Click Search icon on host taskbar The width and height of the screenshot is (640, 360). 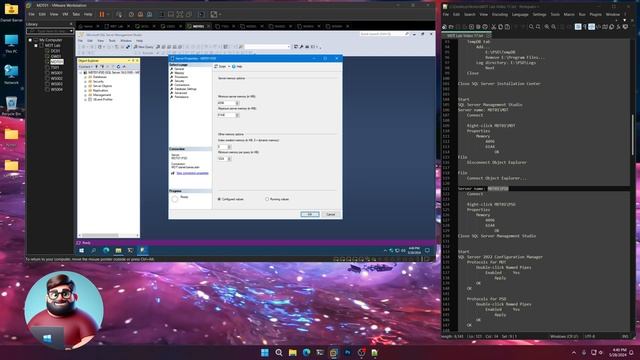(x=279, y=352)
